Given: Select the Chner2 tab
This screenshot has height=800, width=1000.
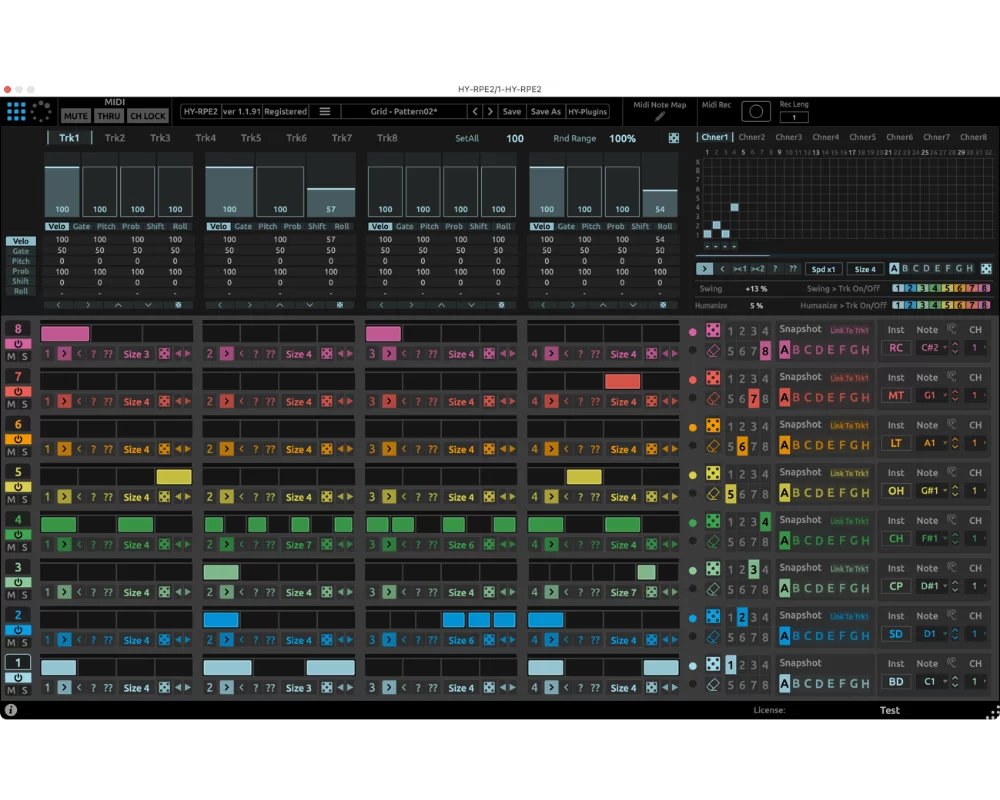Looking at the screenshot, I should (752, 137).
